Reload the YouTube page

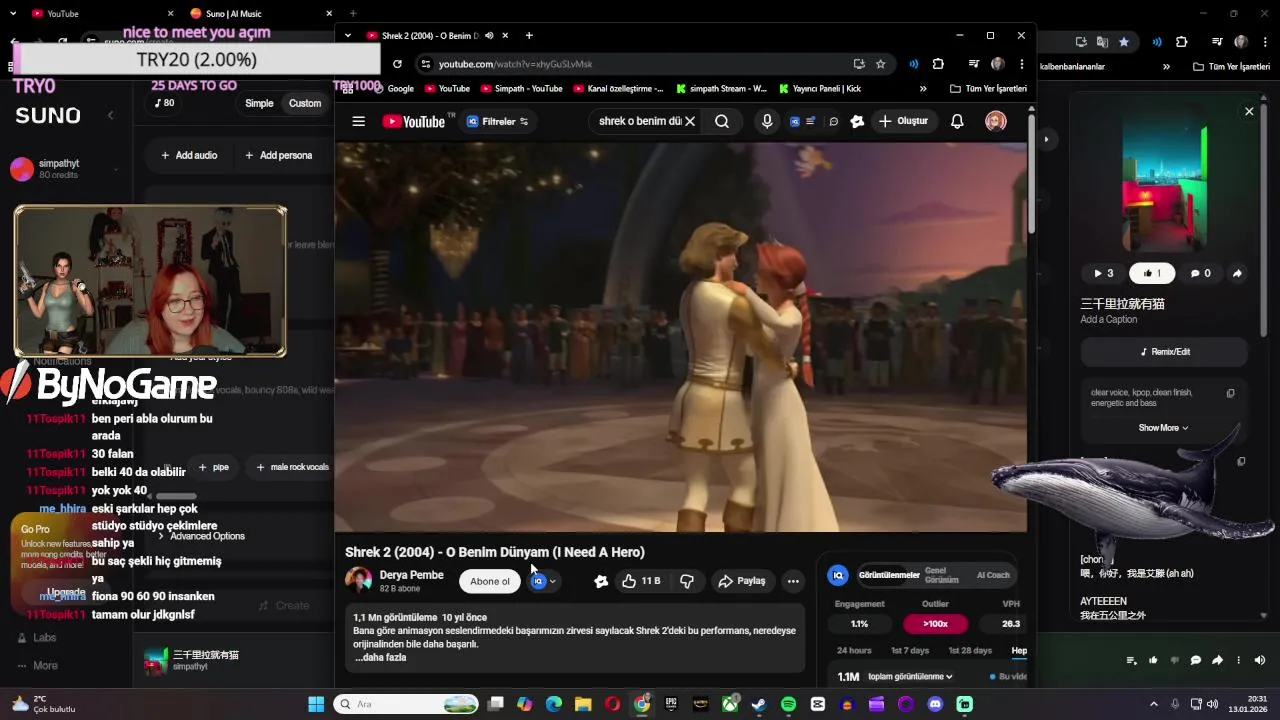[397, 64]
